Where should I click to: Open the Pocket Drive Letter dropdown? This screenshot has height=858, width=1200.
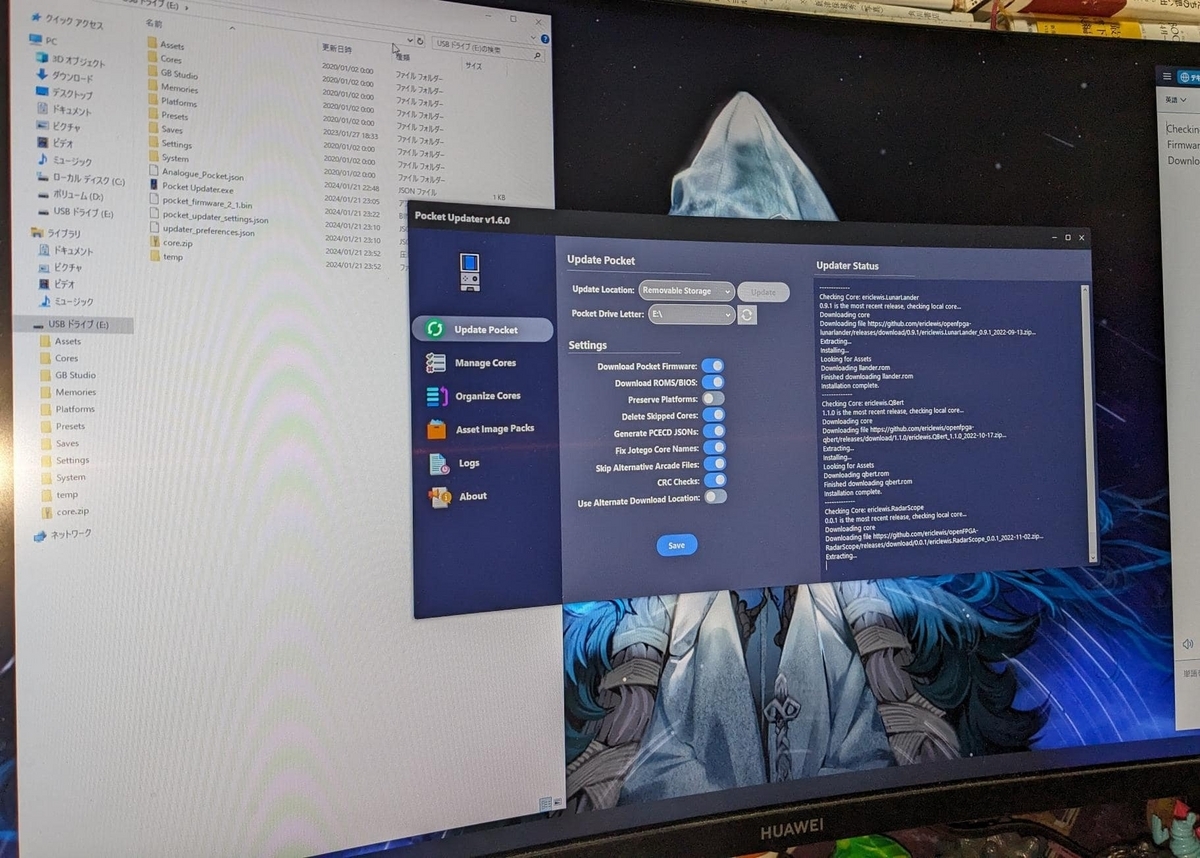click(x=691, y=314)
